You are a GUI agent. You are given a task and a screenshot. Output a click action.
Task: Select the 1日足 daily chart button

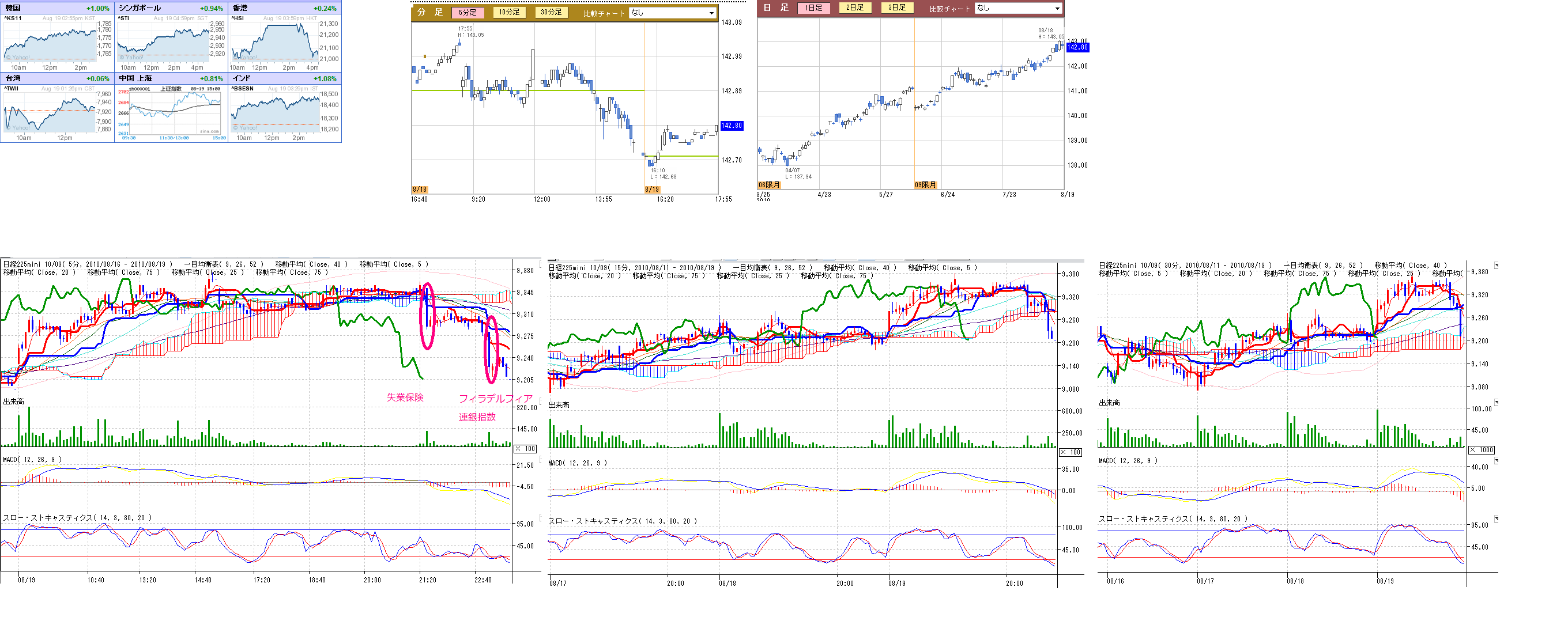point(813,8)
